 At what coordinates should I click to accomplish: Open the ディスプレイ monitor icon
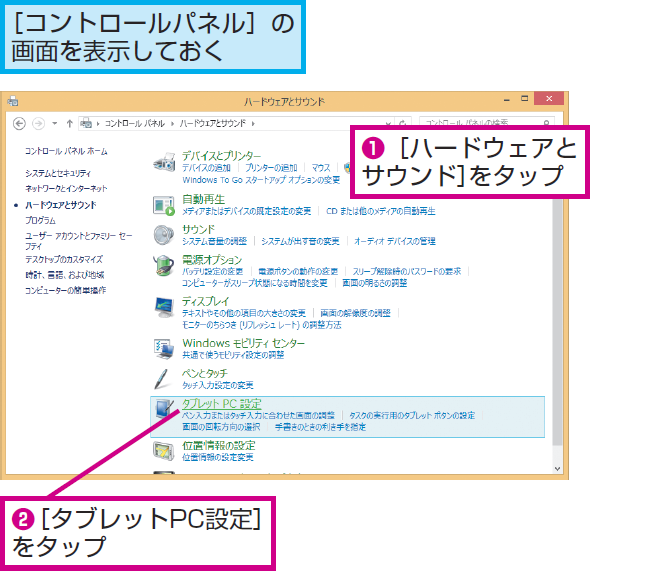[x=164, y=308]
